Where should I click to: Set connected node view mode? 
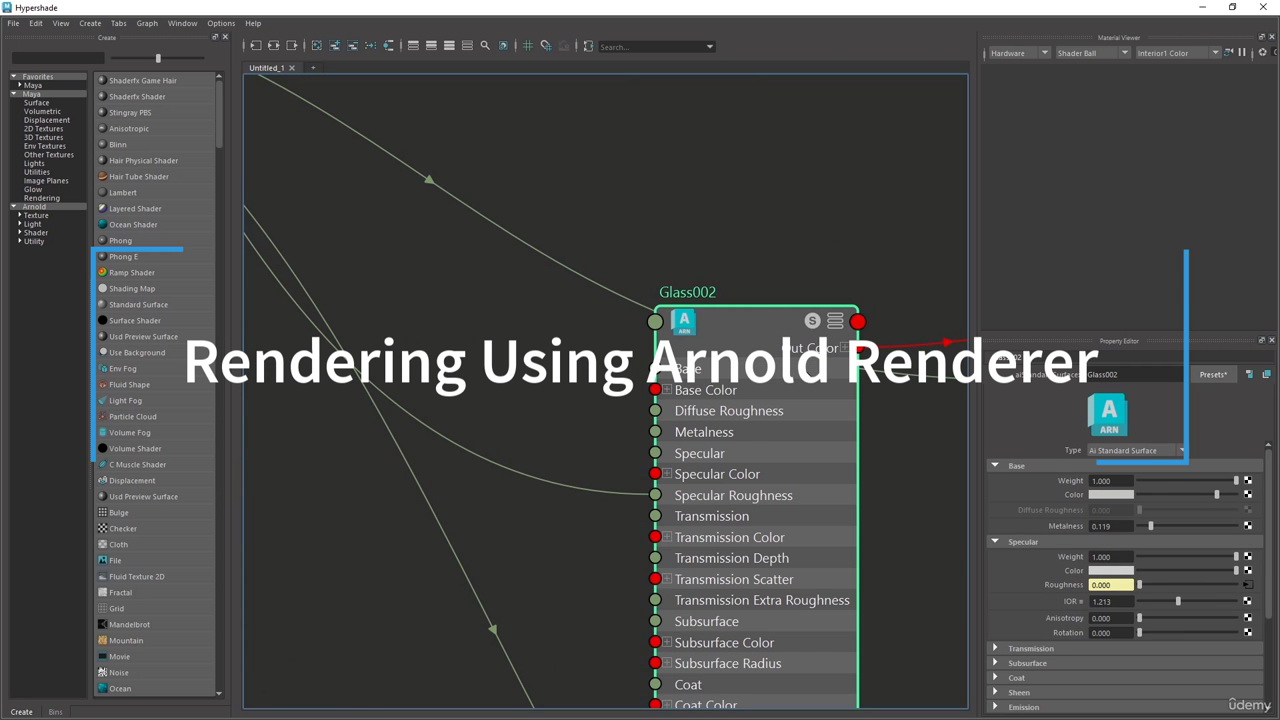click(431, 46)
